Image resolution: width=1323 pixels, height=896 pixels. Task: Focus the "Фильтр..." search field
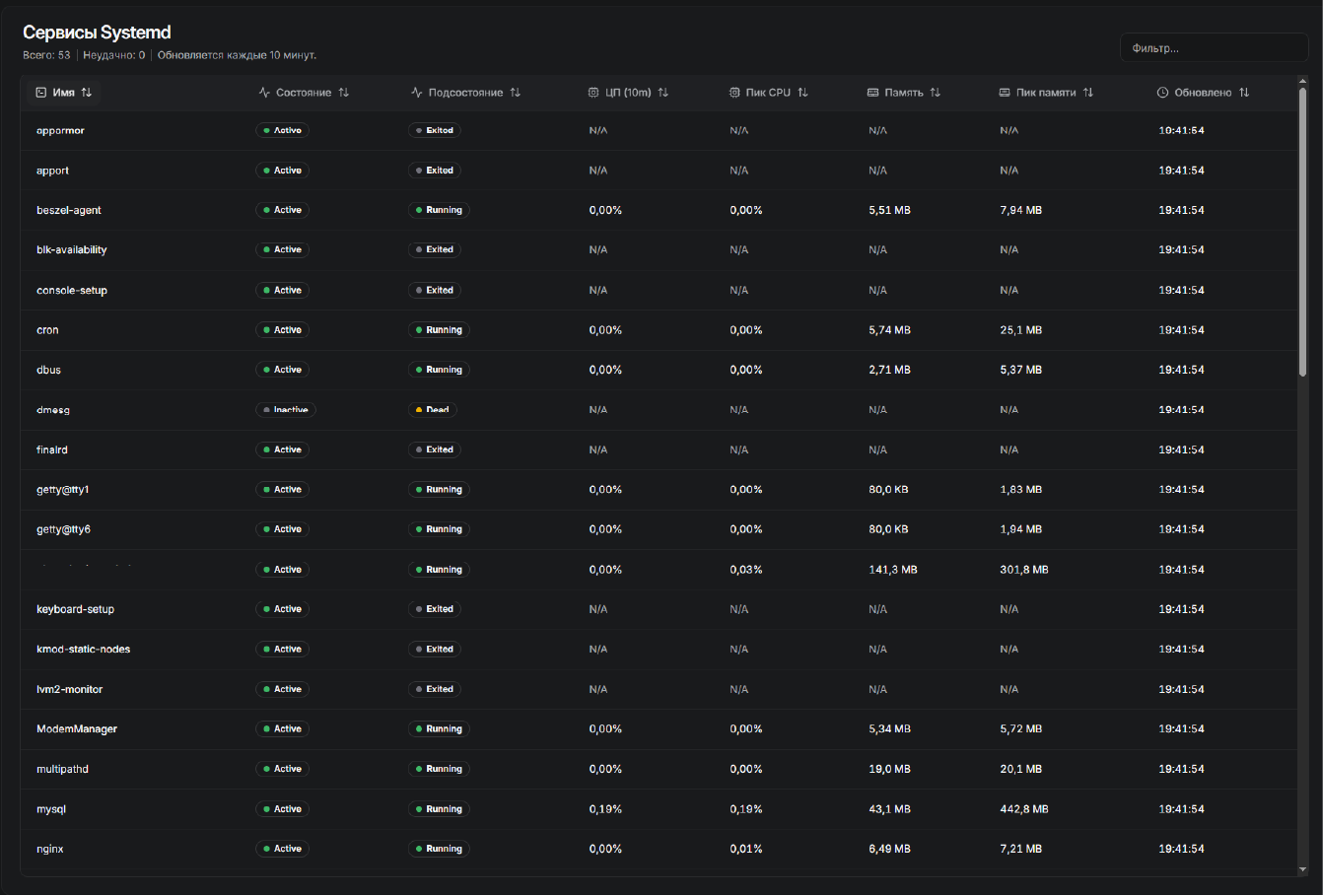click(x=1213, y=47)
